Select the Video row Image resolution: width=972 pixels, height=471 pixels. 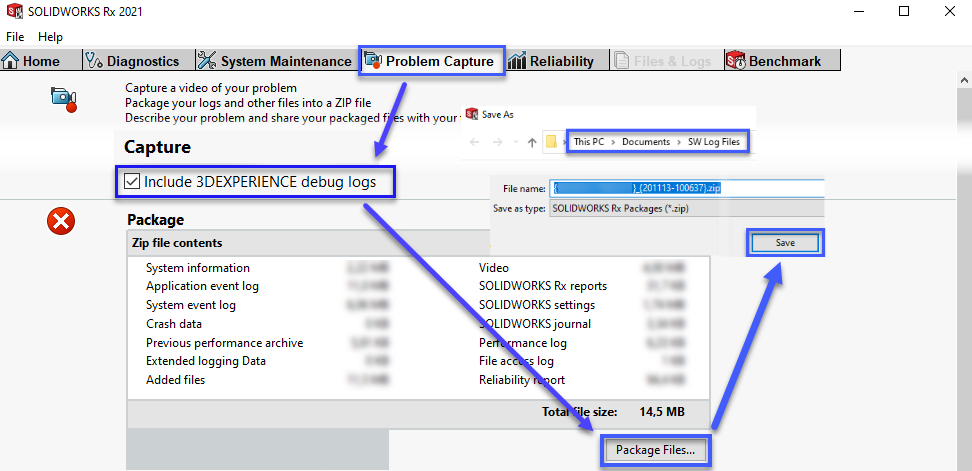point(493,268)
